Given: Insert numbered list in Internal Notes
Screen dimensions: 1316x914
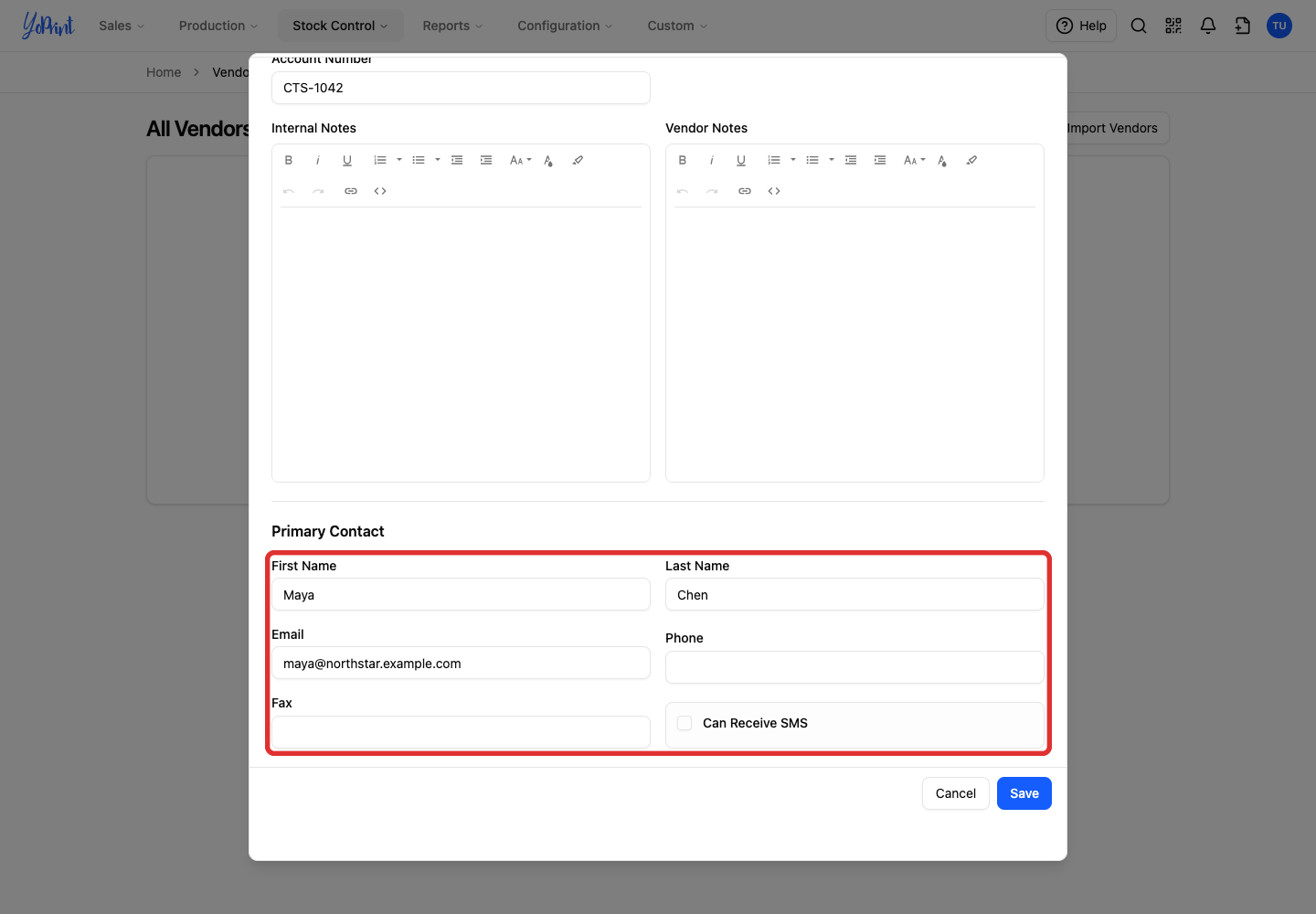Looking at the screenshot, I should coord(380,160).
